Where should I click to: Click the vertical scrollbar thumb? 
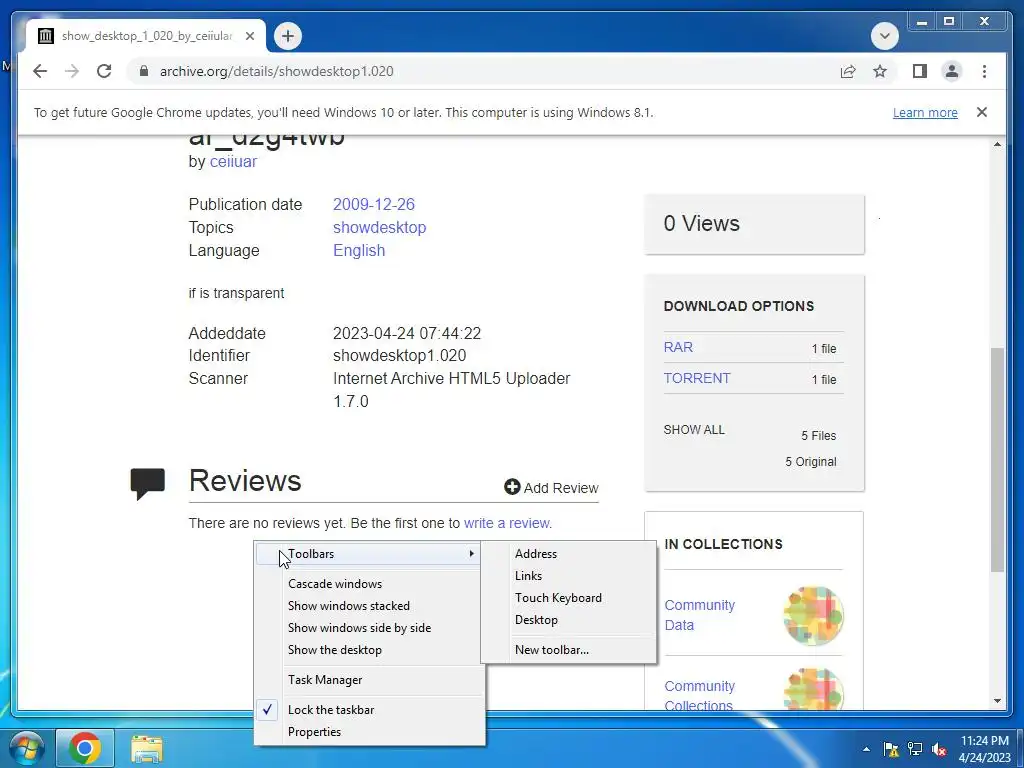pos(997,459)
